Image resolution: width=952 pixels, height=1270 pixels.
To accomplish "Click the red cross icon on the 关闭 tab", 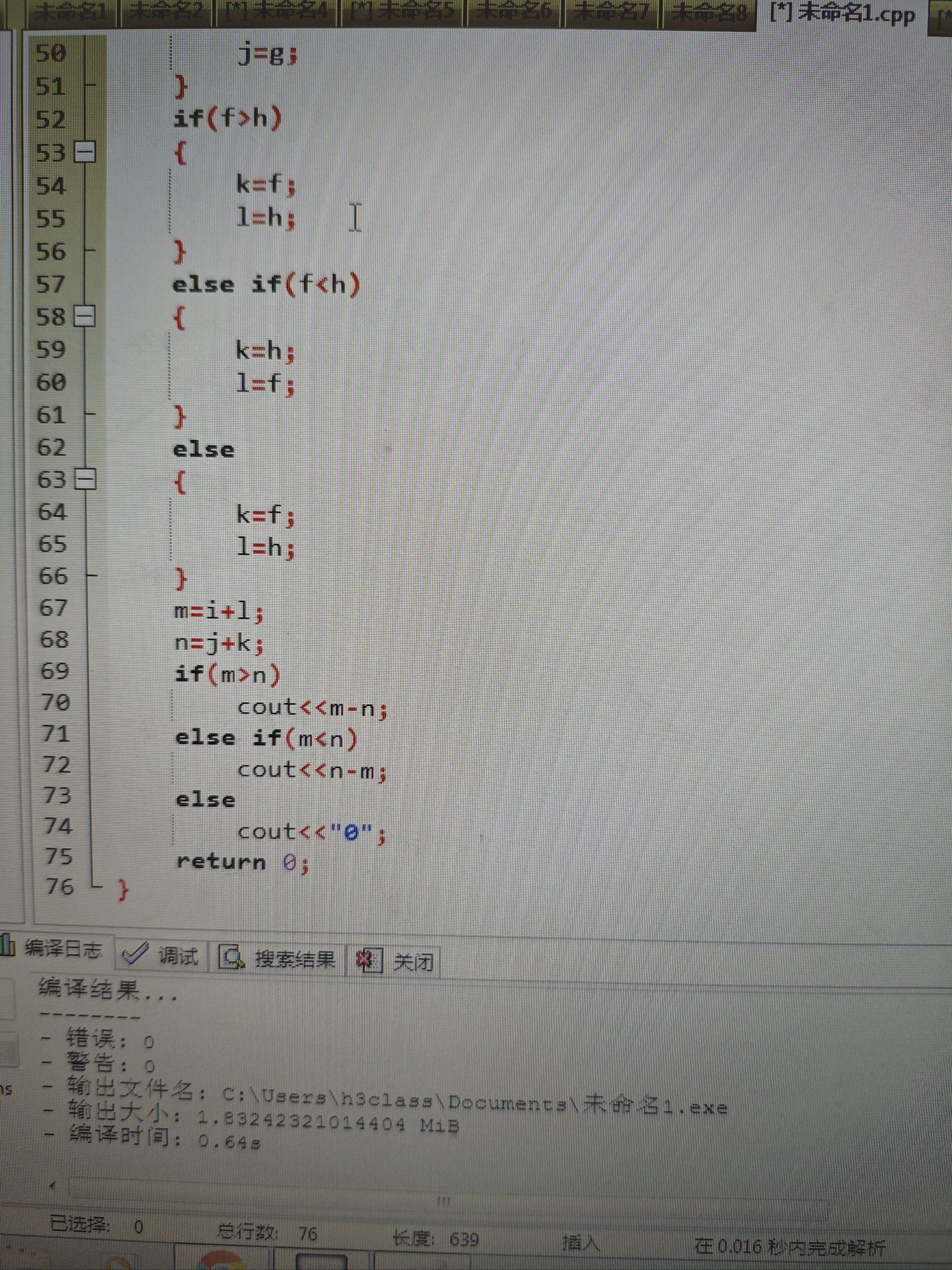I will click(x=367, y=957).
